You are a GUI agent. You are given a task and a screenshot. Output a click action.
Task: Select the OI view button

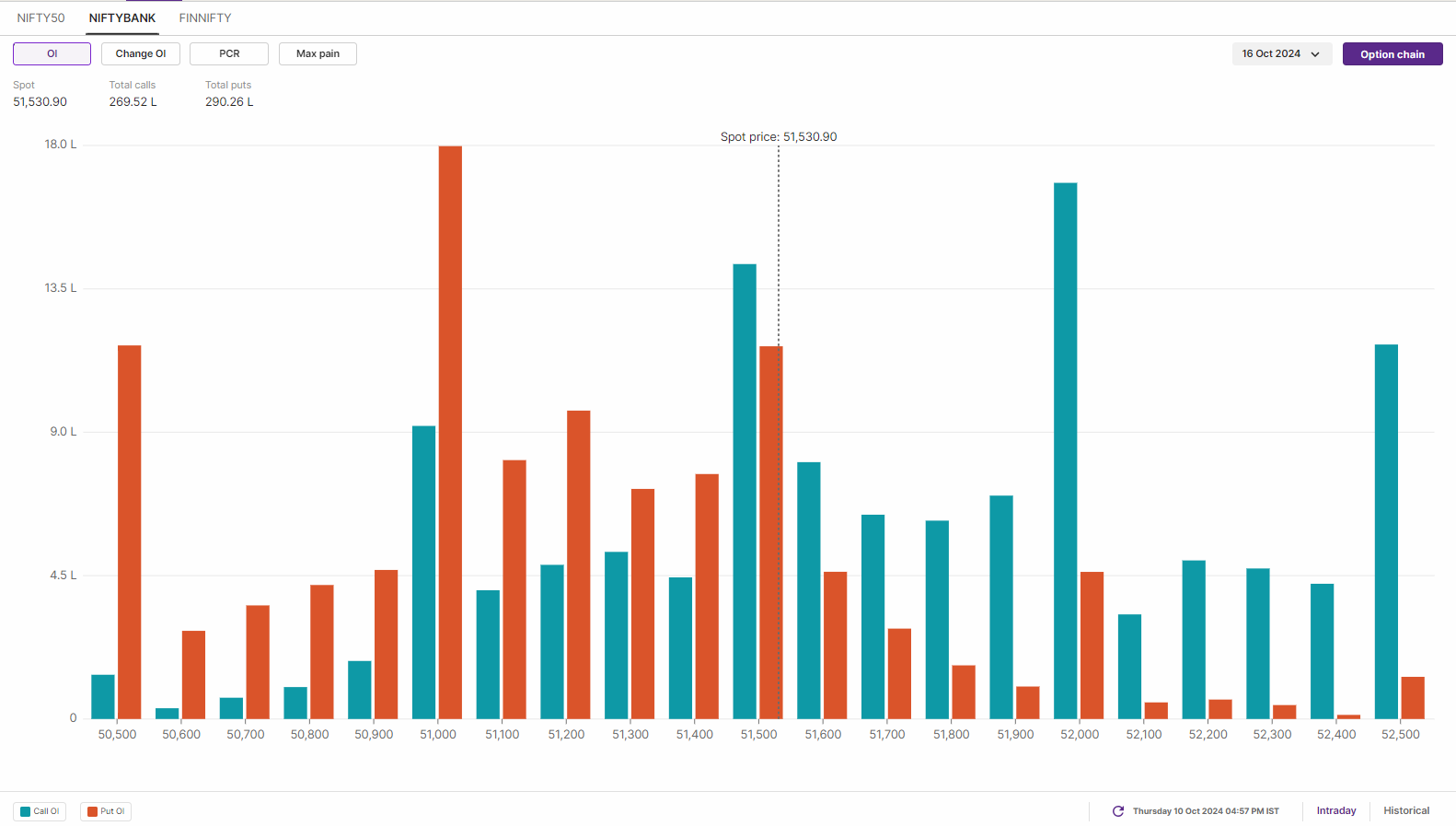(52, 54)
